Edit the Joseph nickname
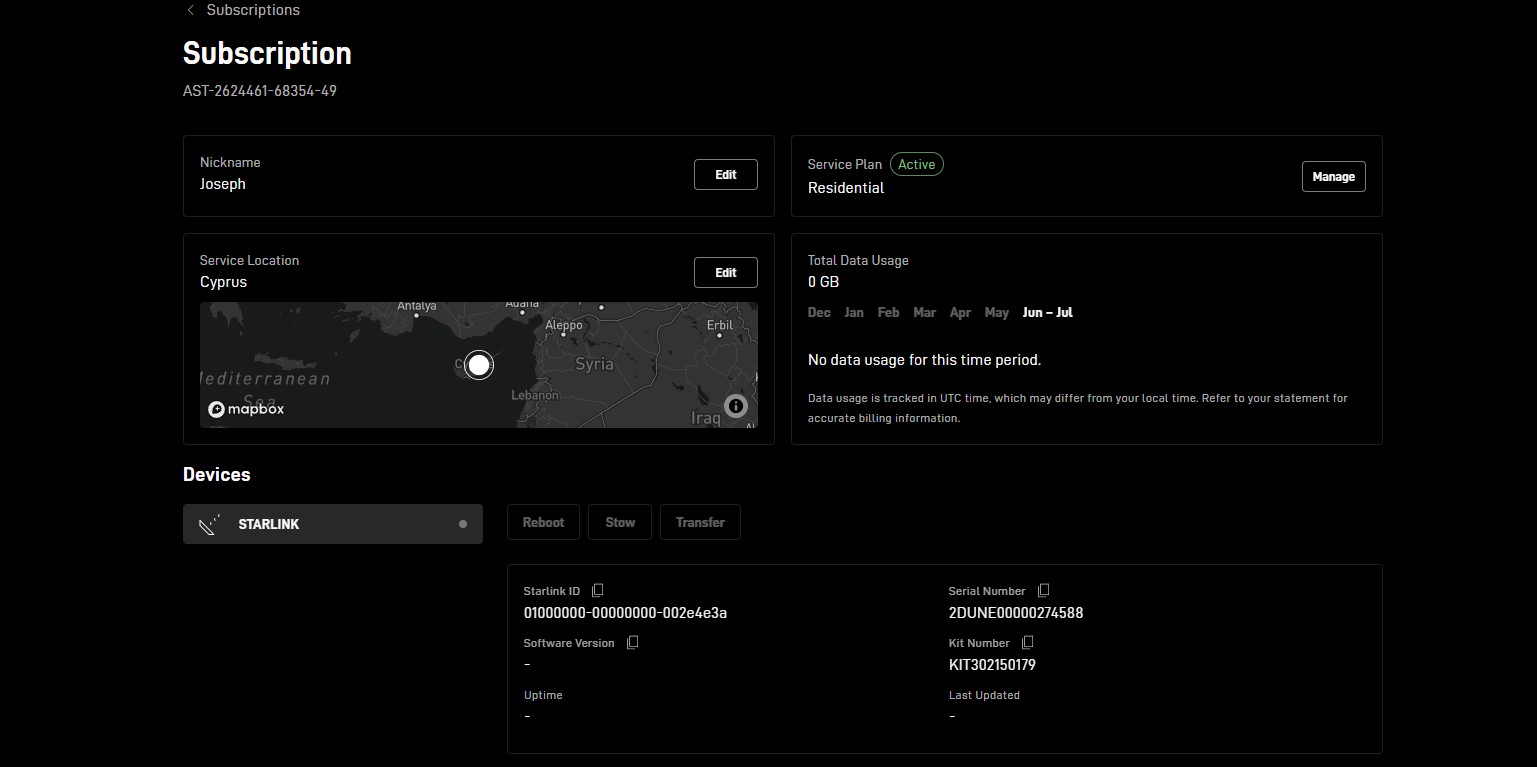The height and width of the screenshot is (767, 1537). point(725,175)
